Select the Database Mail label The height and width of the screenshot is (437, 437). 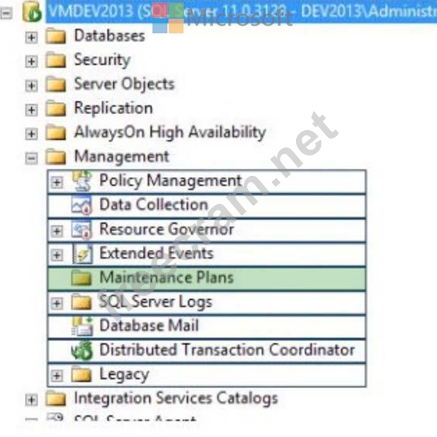tap(149, 326)
